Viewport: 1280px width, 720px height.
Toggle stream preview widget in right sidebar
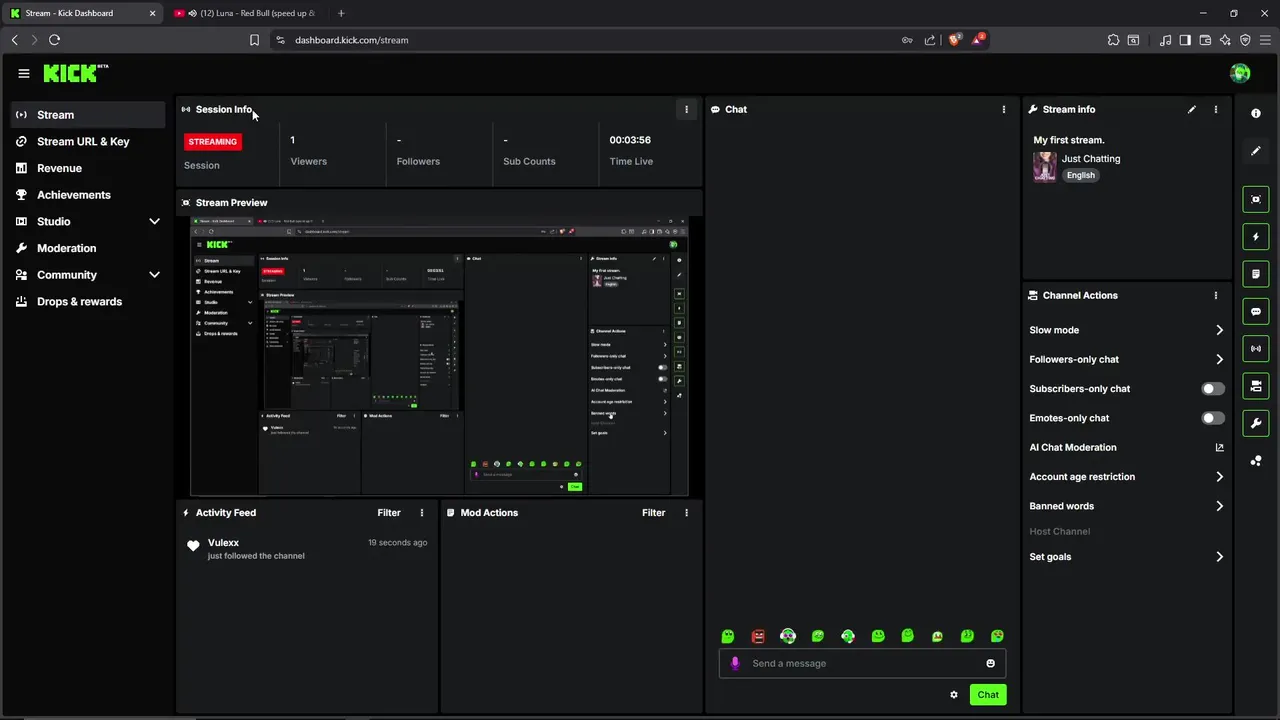click(1256, 199)
